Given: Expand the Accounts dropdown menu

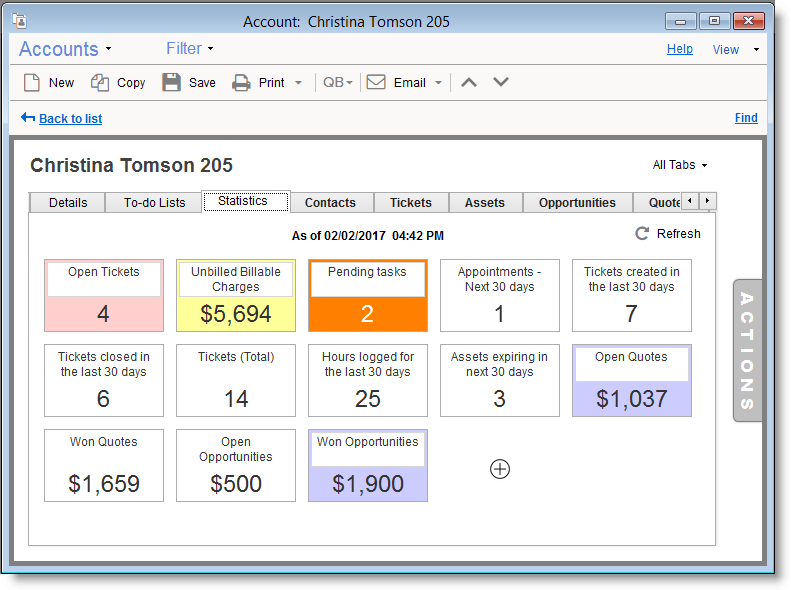Looking at the screenshot, I should (x=108, y=49).
